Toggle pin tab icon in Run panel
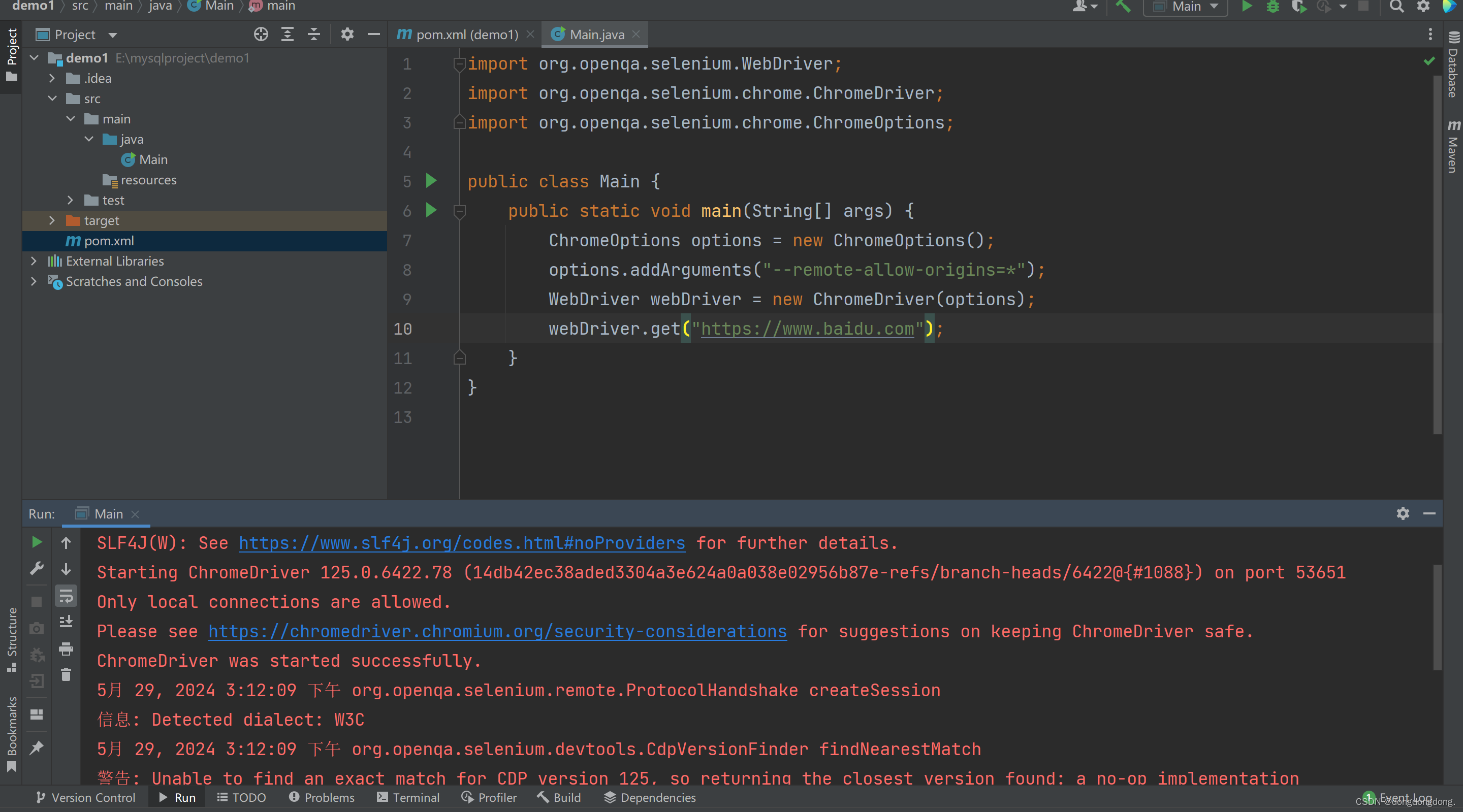Screen dimensions: 1463x812 pos(37,748)
